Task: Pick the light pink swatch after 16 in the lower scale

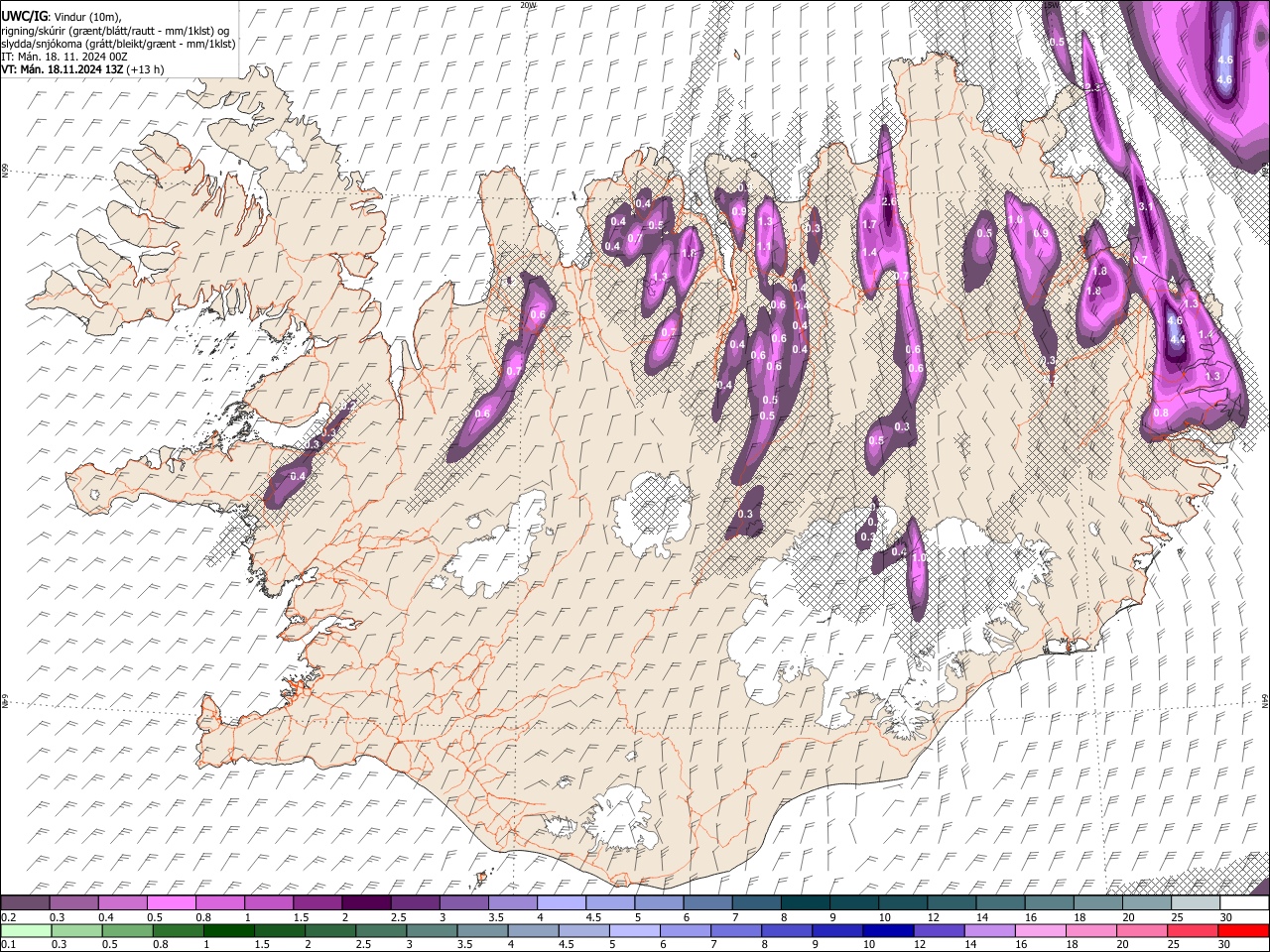Action: click(x=1040, y=930)
